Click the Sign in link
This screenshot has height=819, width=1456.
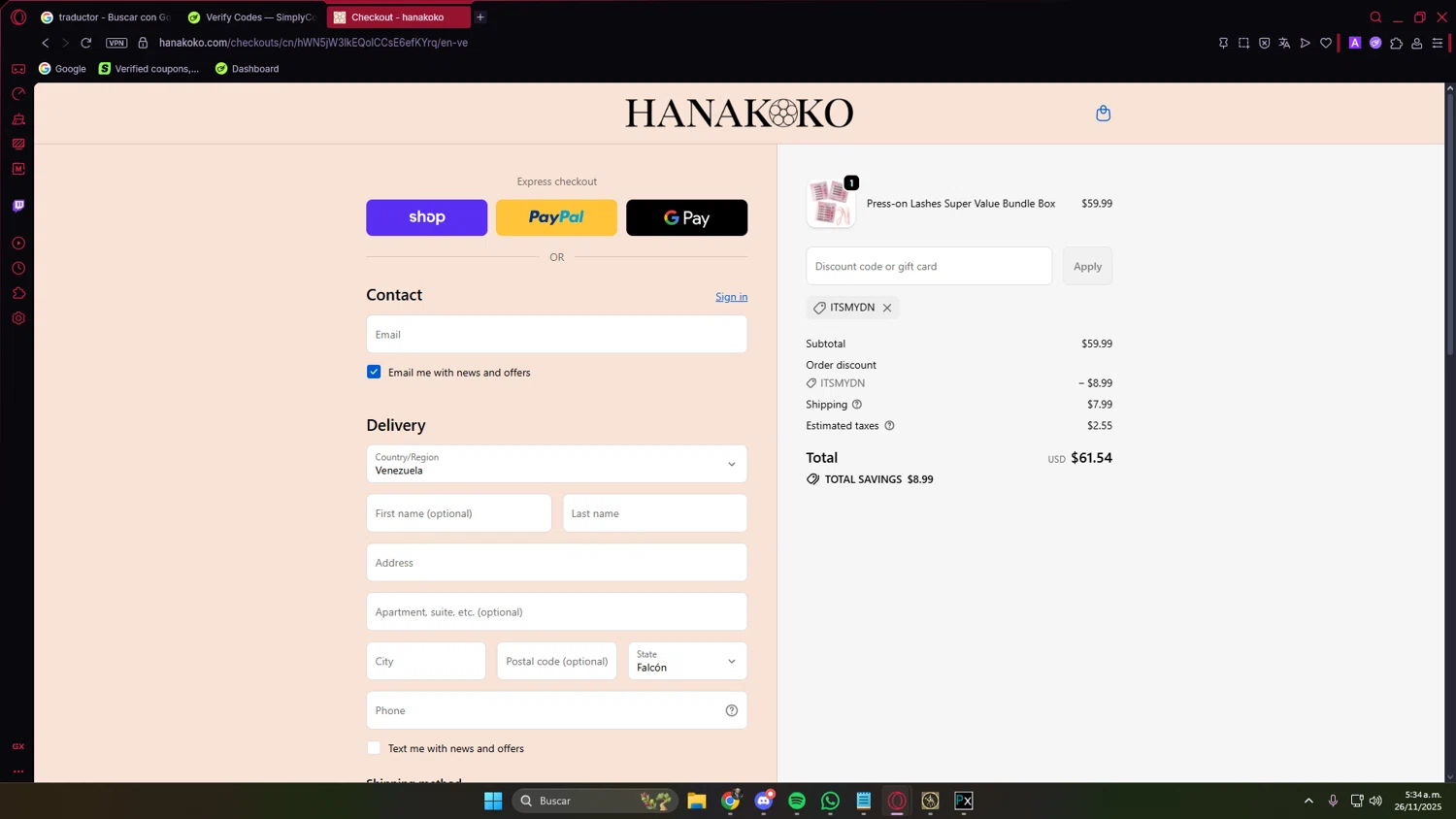tap(731, 297)
